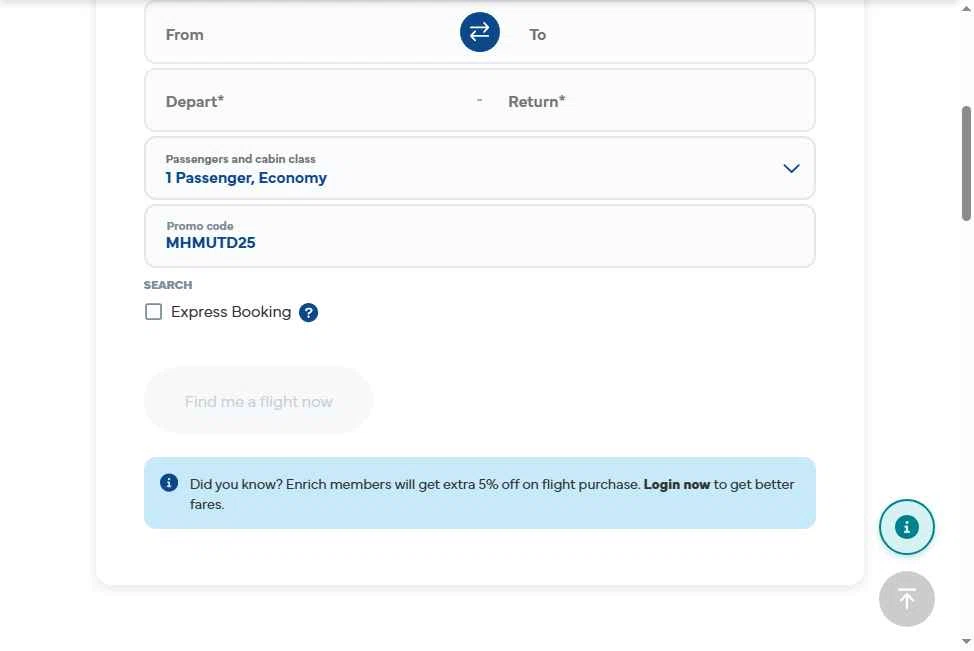Follow the Login now link

(676, 485)
